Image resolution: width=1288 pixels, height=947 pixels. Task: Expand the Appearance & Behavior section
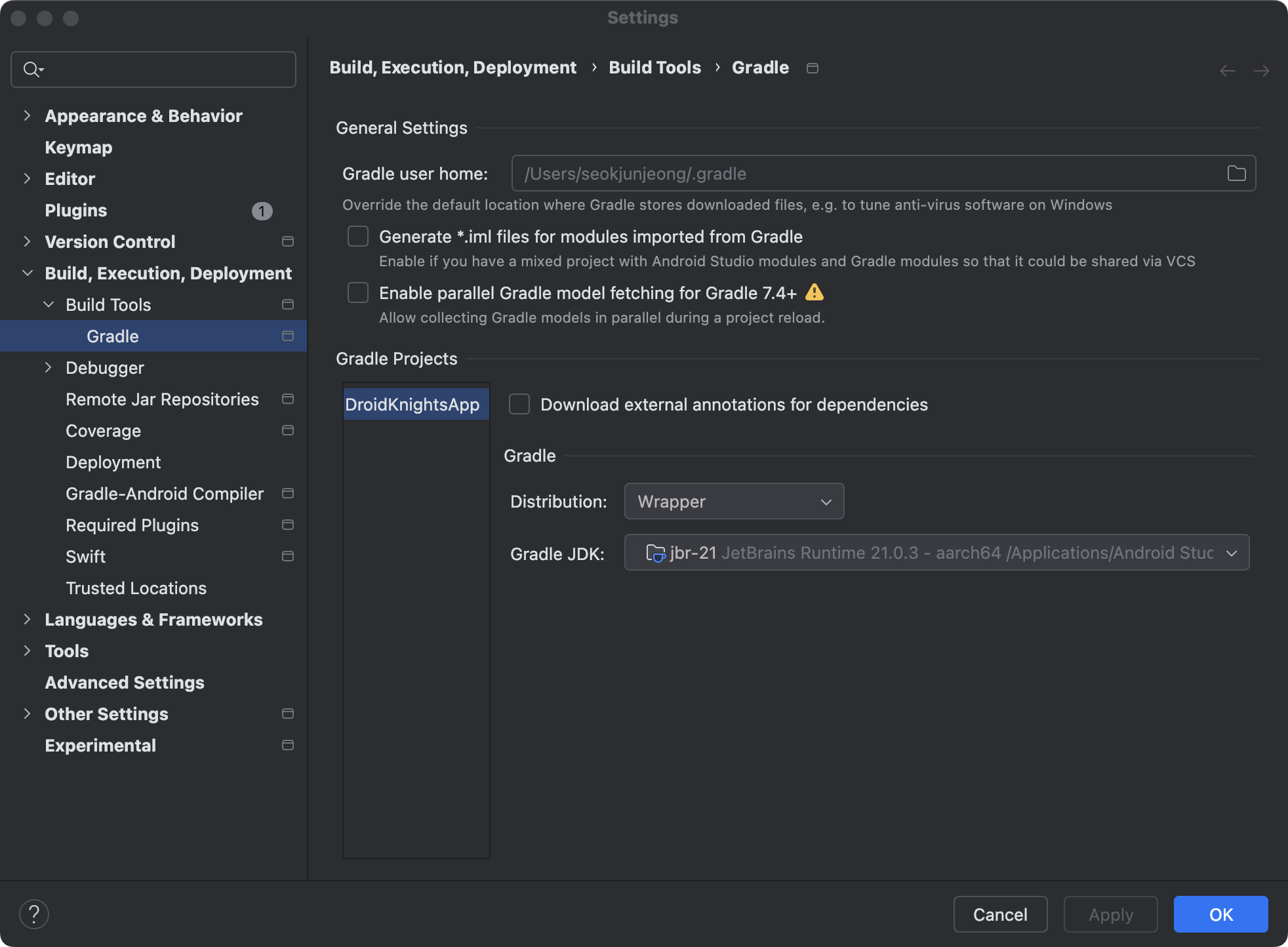click(x=27, y=116)
